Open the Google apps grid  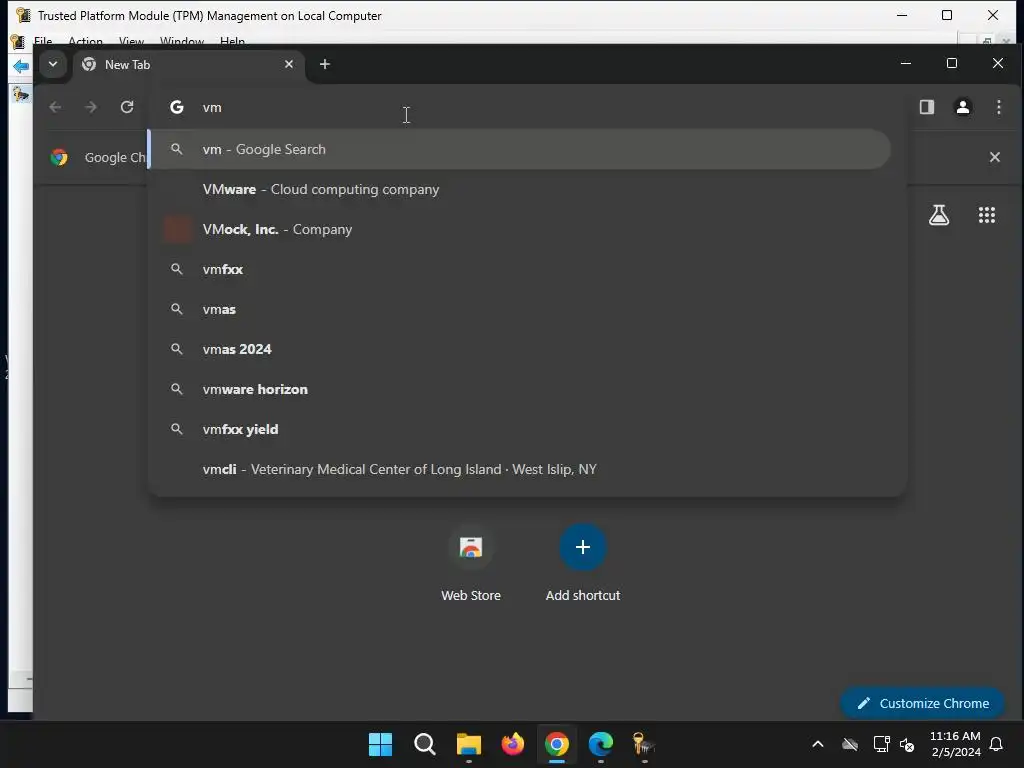(x=987, y=215)
